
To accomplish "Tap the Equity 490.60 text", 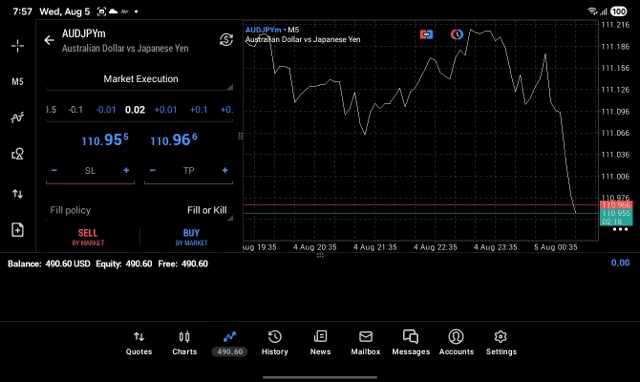I will 124,264.
